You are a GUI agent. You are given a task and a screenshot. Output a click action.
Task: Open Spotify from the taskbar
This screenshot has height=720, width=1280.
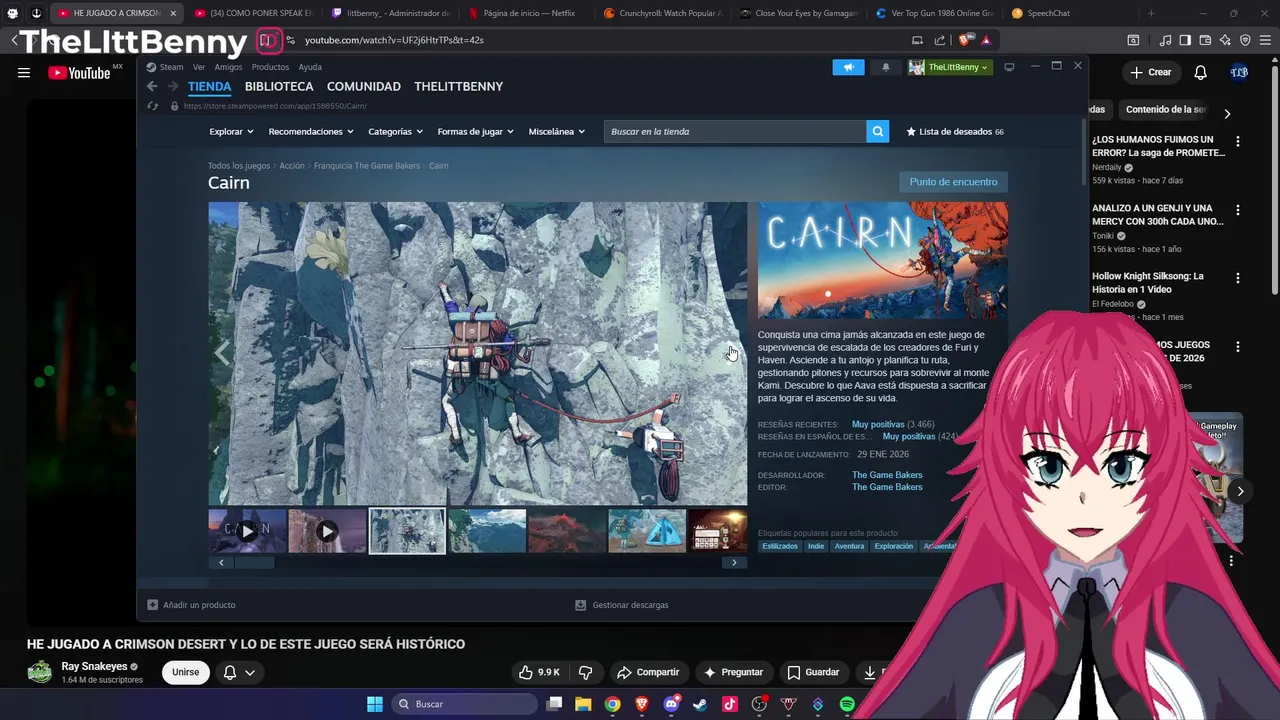[x=847, y=704]
